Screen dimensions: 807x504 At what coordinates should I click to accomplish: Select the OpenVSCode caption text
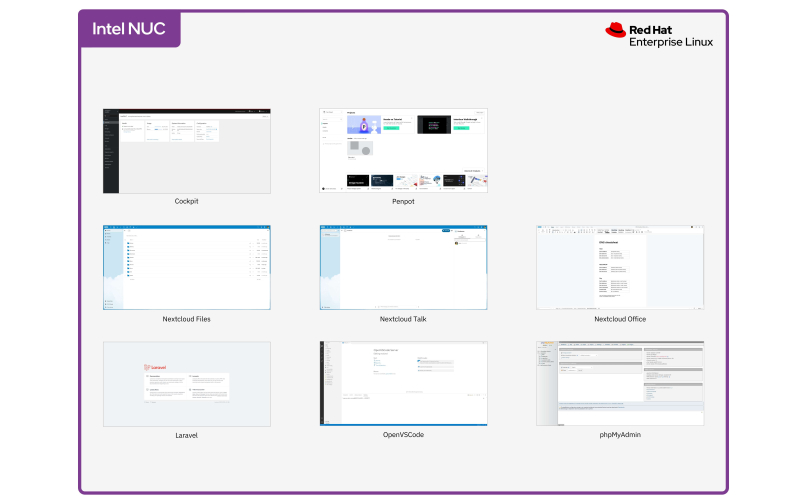(403, 435)
